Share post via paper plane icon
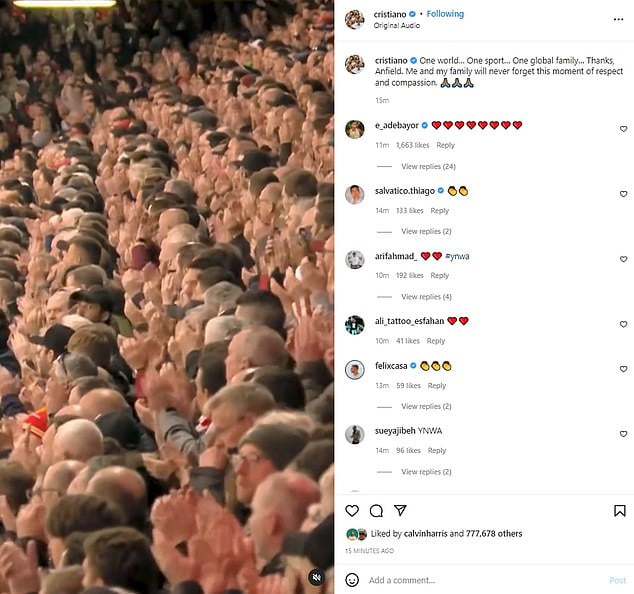Viewport: 634px width, 594px height. [x=400, y=510]
